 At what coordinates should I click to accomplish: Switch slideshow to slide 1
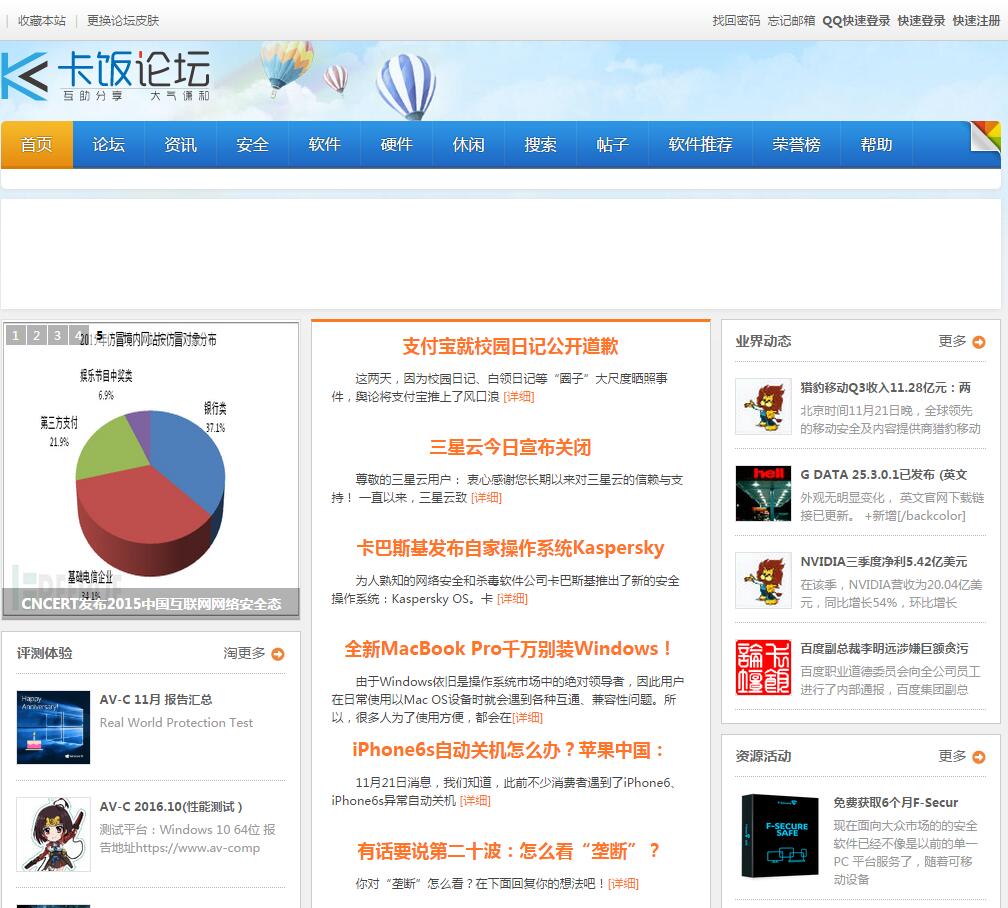[15, 335]
